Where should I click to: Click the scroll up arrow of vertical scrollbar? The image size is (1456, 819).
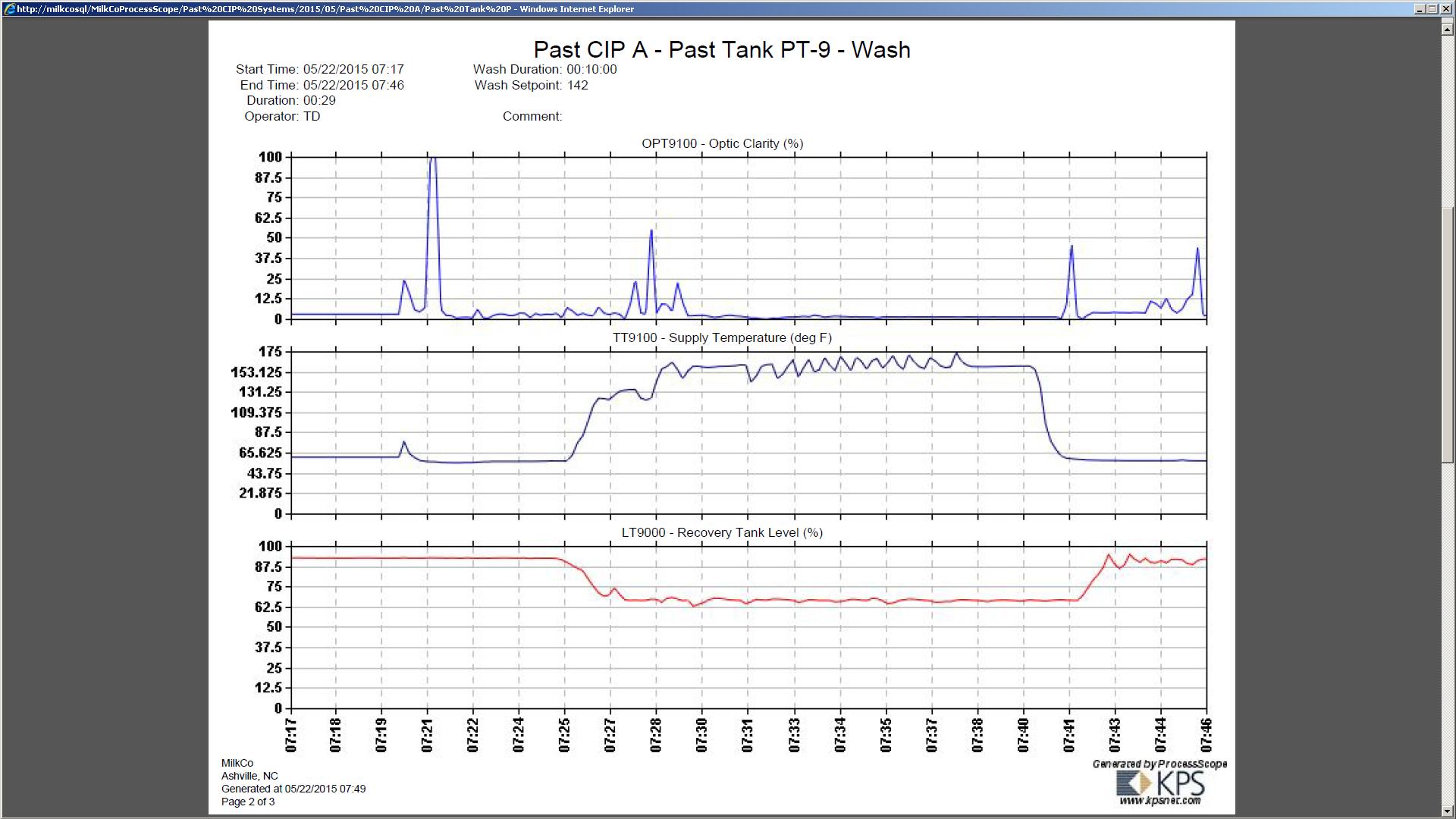[1448, 29]
